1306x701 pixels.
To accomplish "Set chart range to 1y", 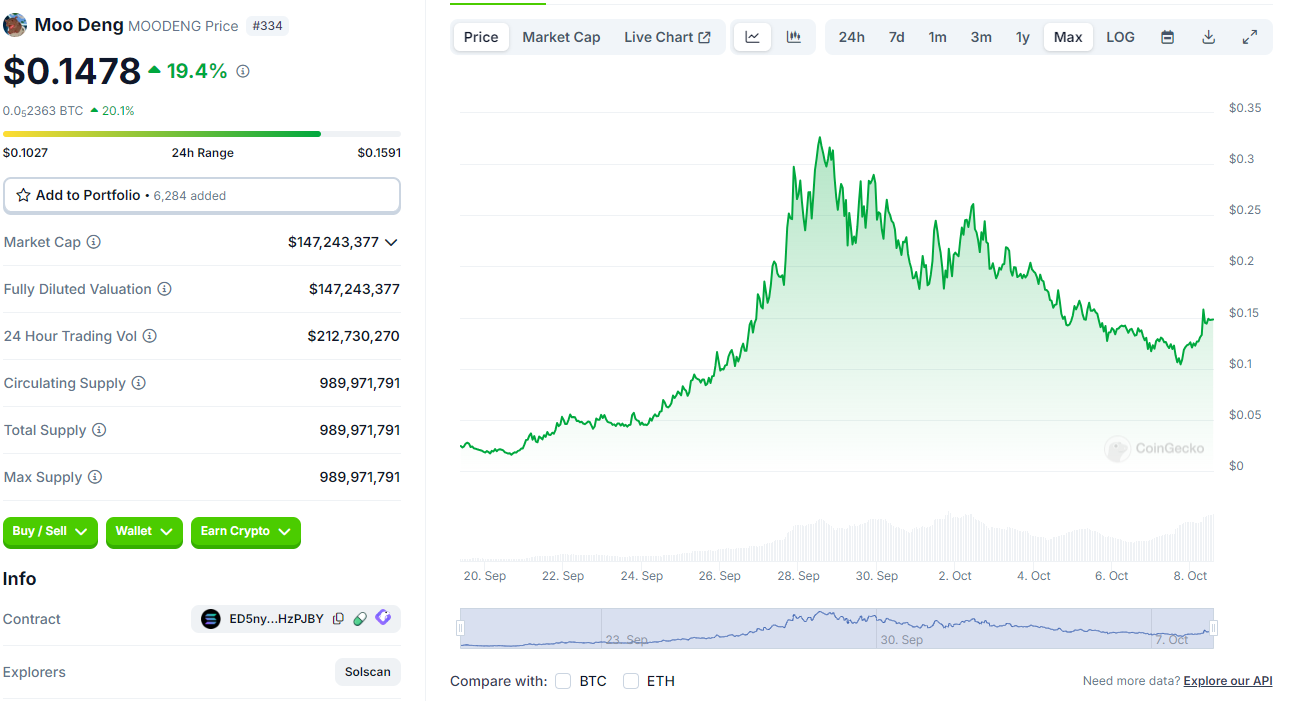I will coord(1023,37).
